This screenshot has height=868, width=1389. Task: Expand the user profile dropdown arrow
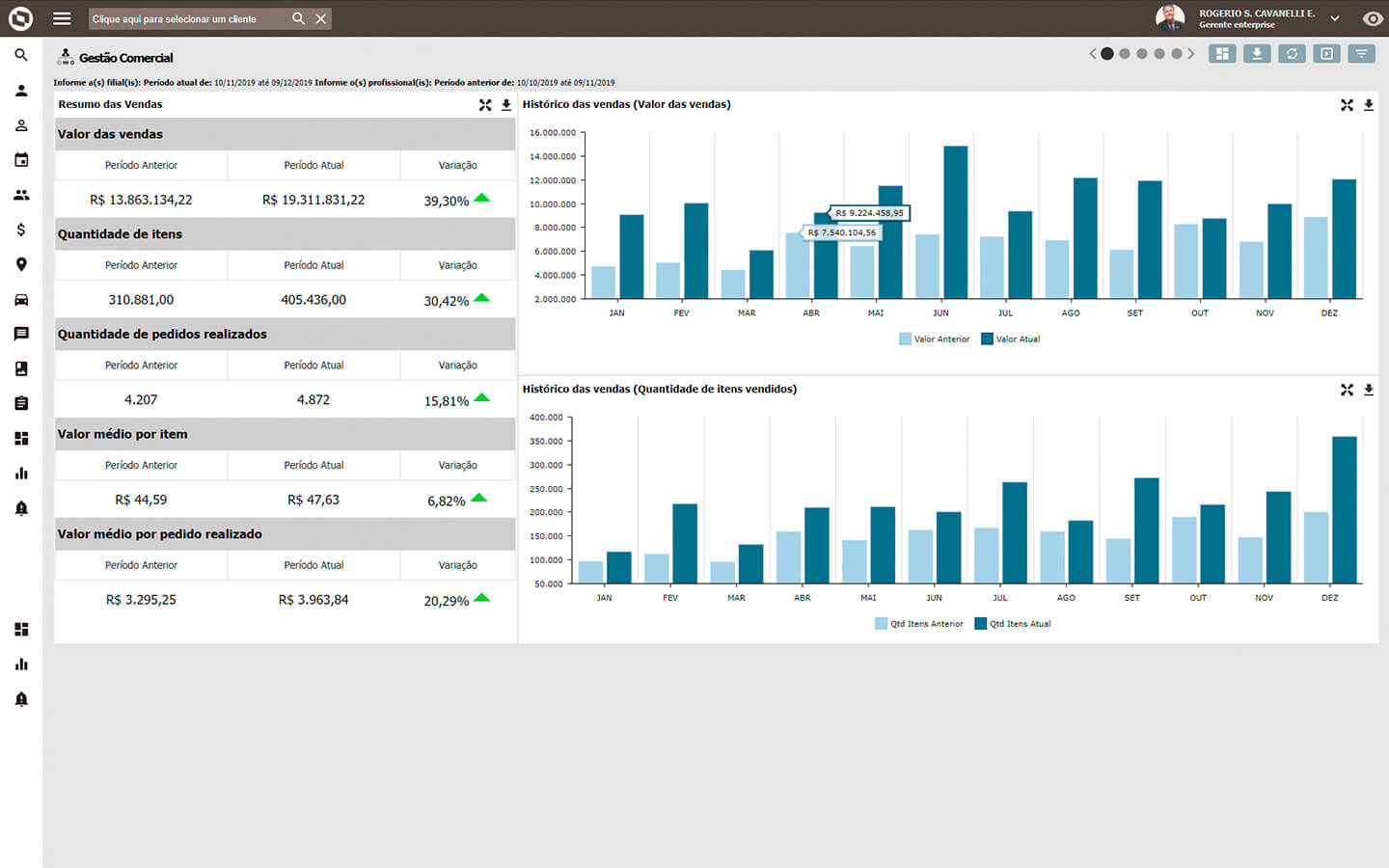tap(1335, 18)
